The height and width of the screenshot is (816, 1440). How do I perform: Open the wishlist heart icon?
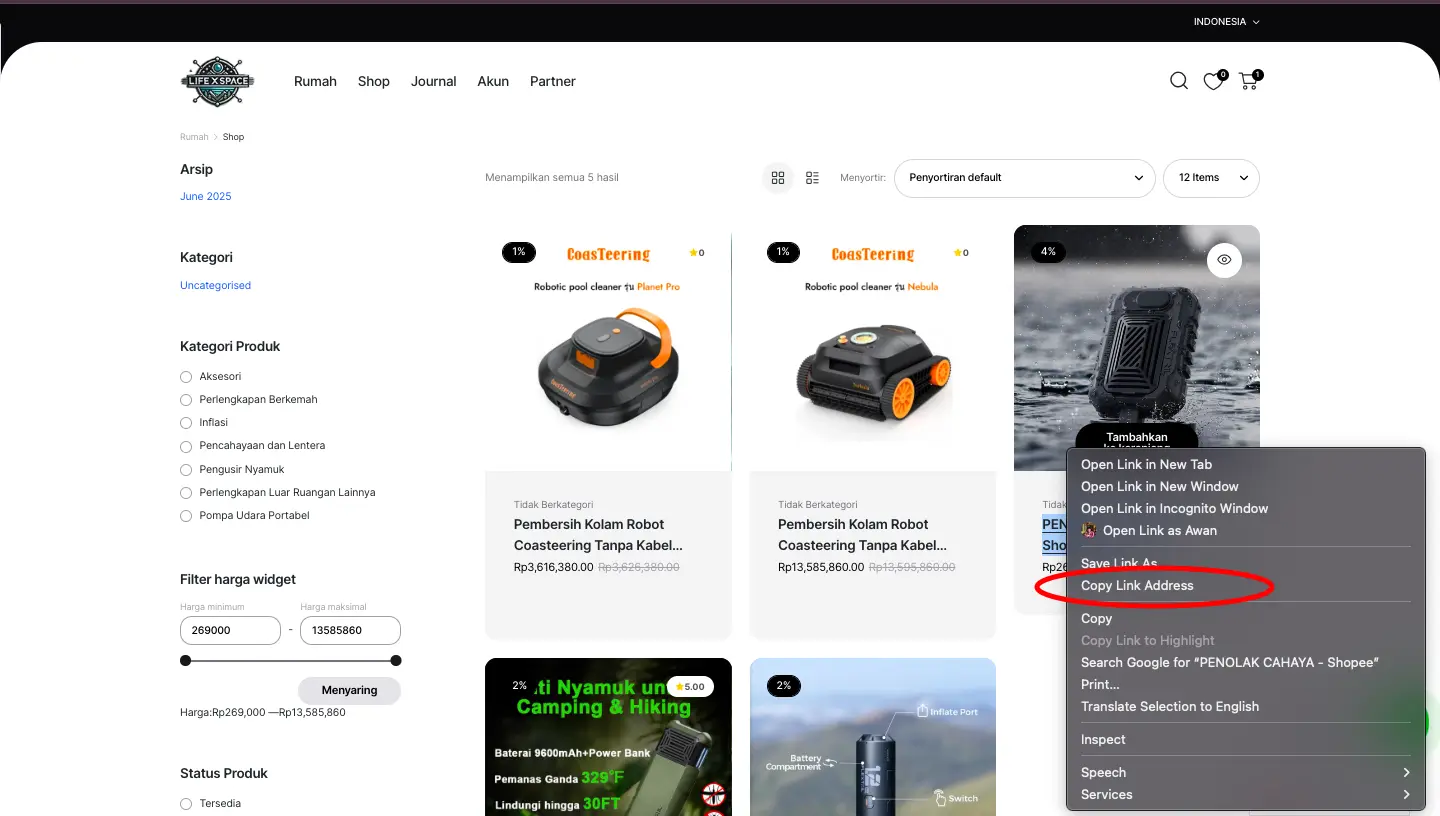[x=1213, y=82]
